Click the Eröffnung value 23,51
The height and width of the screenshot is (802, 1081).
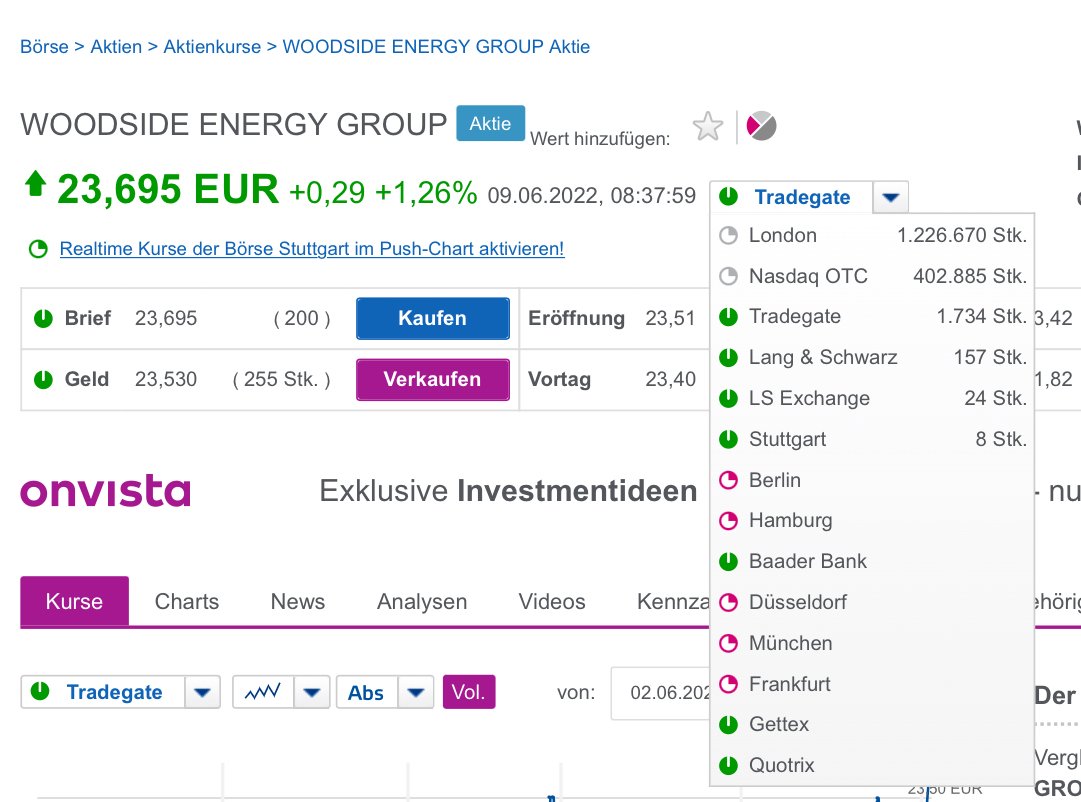point(670,319)
